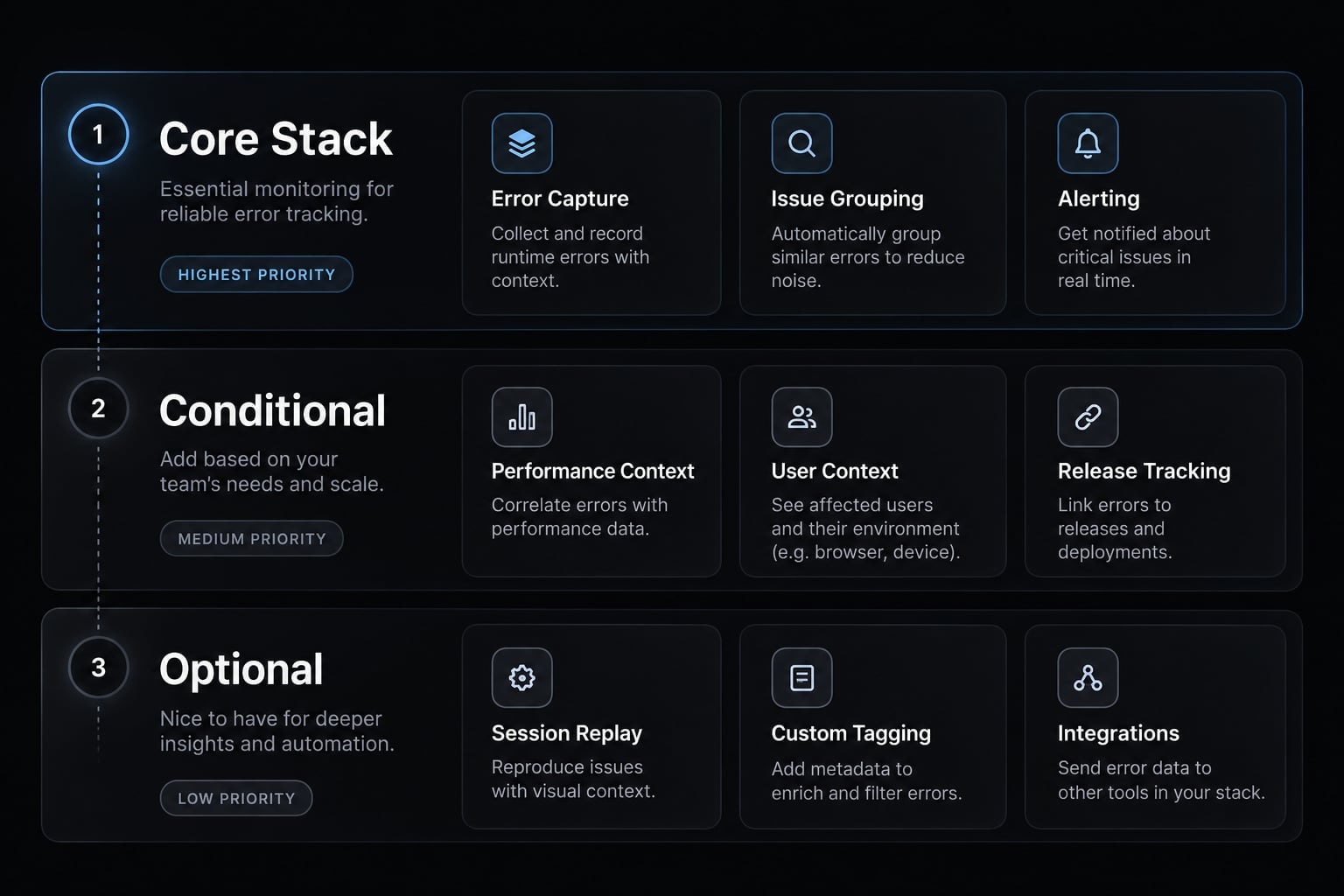Select step 3 circle for Optional
Viewport: 1344px width, 896px height.
[98, 668]
